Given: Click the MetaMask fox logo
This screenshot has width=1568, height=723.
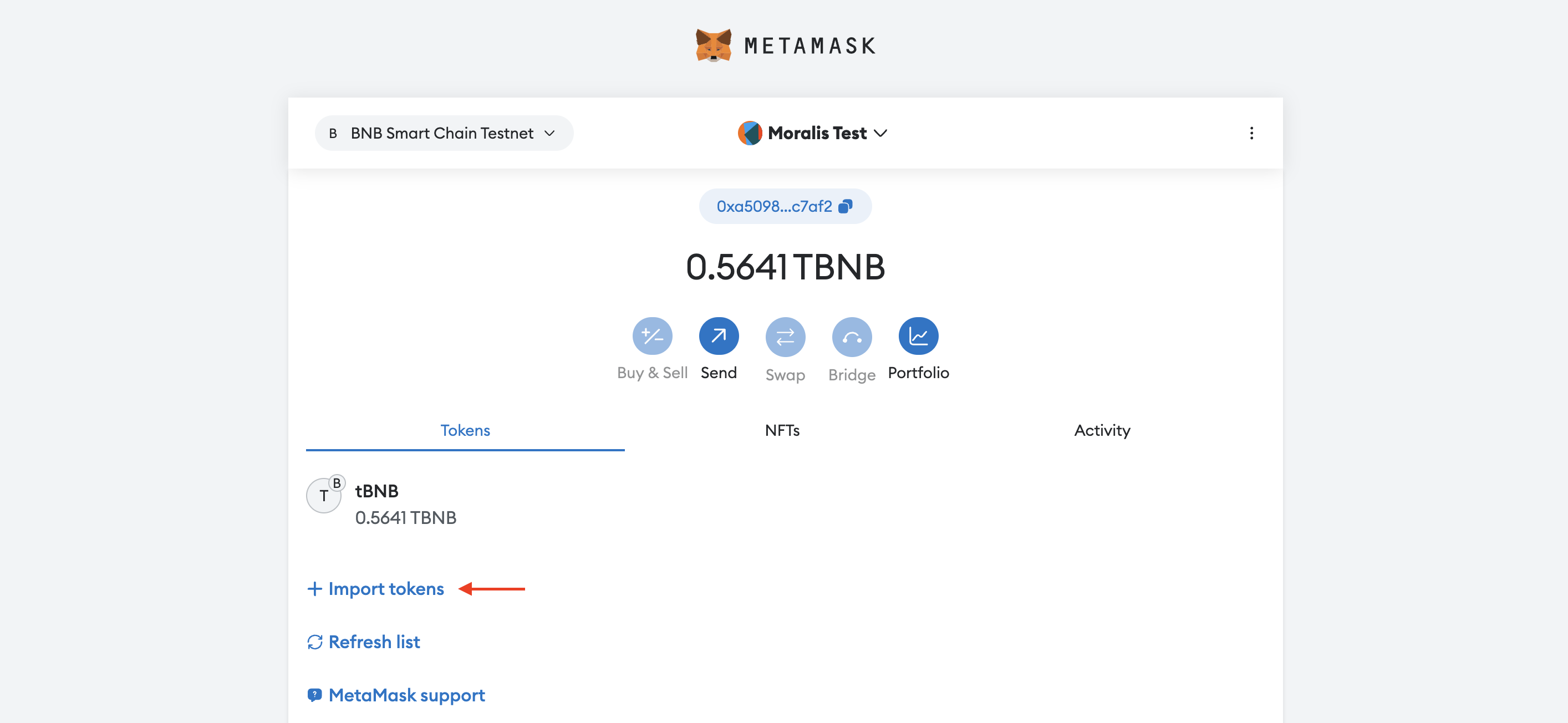Looking at the screenshot, I should [x=714, y=45].
